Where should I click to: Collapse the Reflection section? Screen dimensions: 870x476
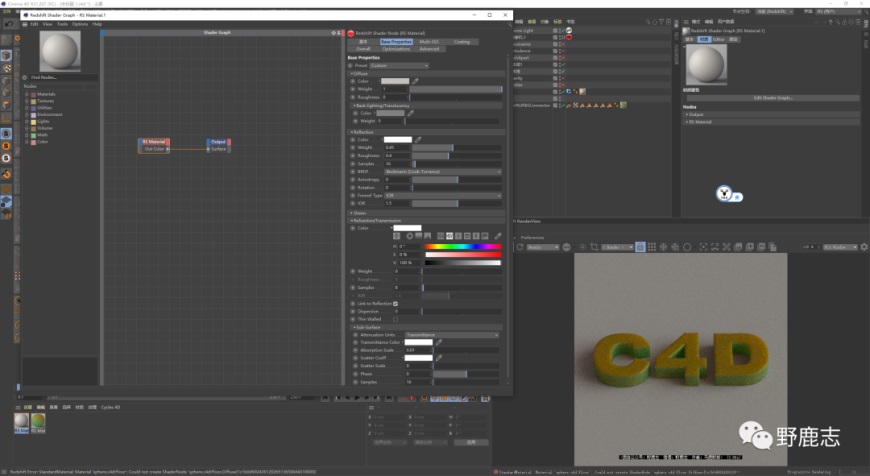point(351,132)
